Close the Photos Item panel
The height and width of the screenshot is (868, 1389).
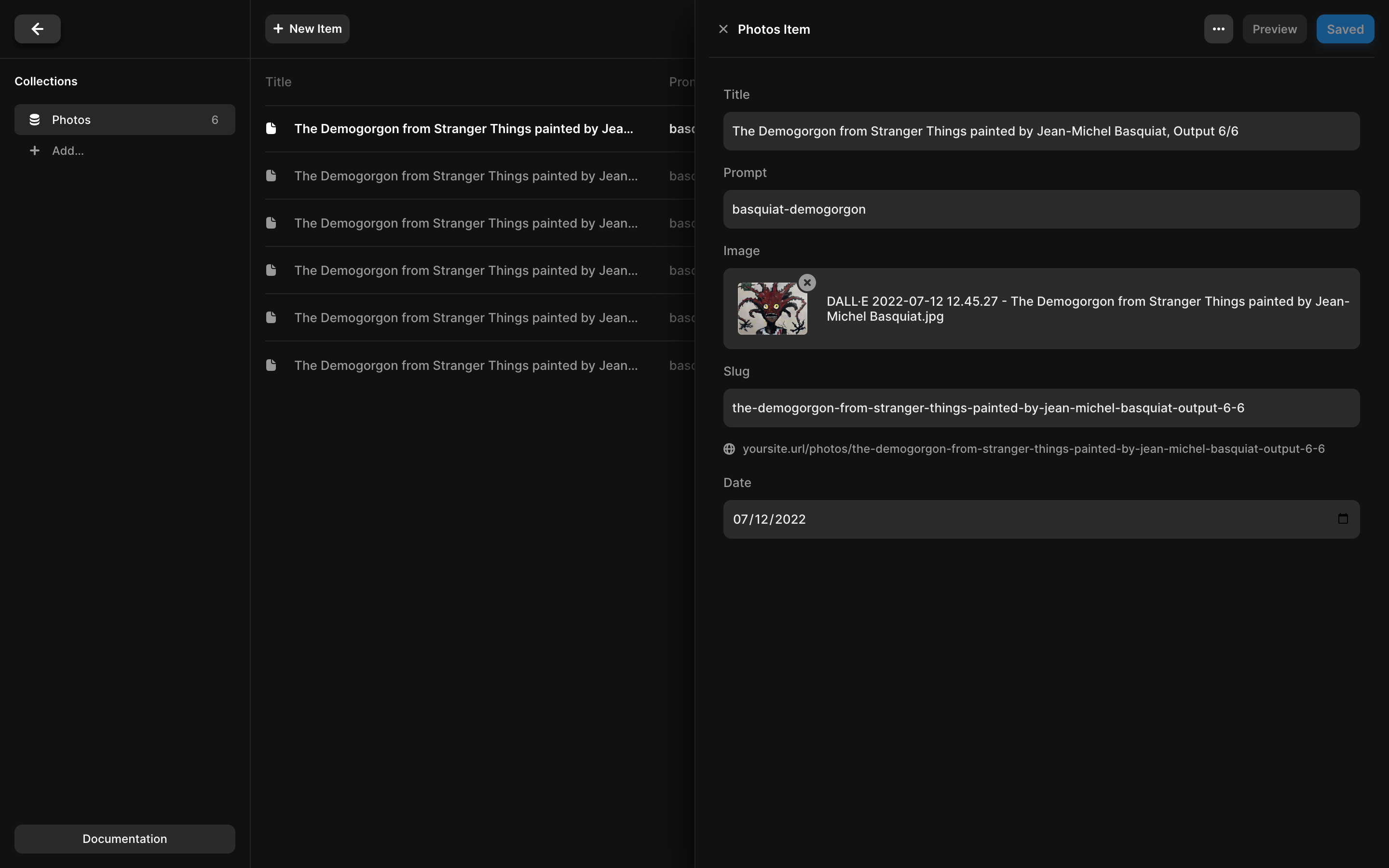click(723, 29)
